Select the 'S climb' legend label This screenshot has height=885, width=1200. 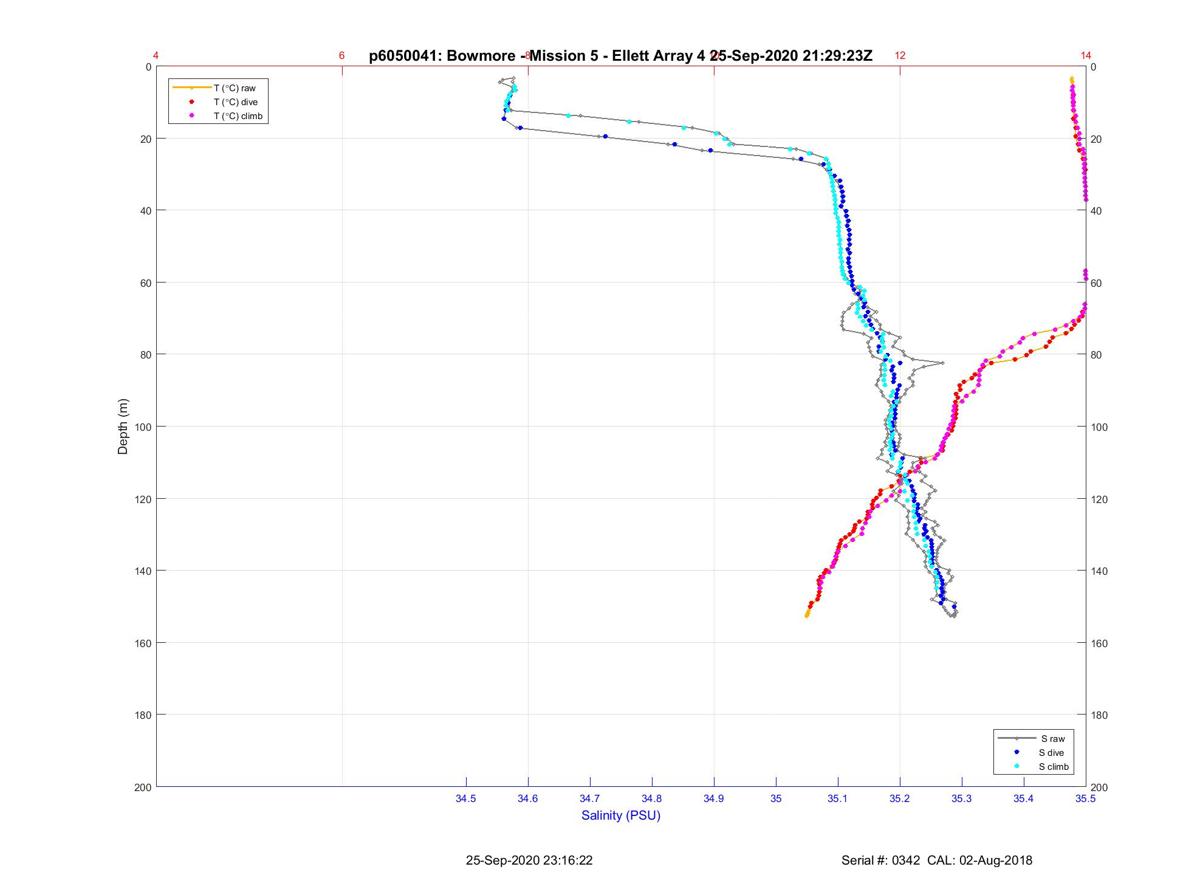[1055, 766]
